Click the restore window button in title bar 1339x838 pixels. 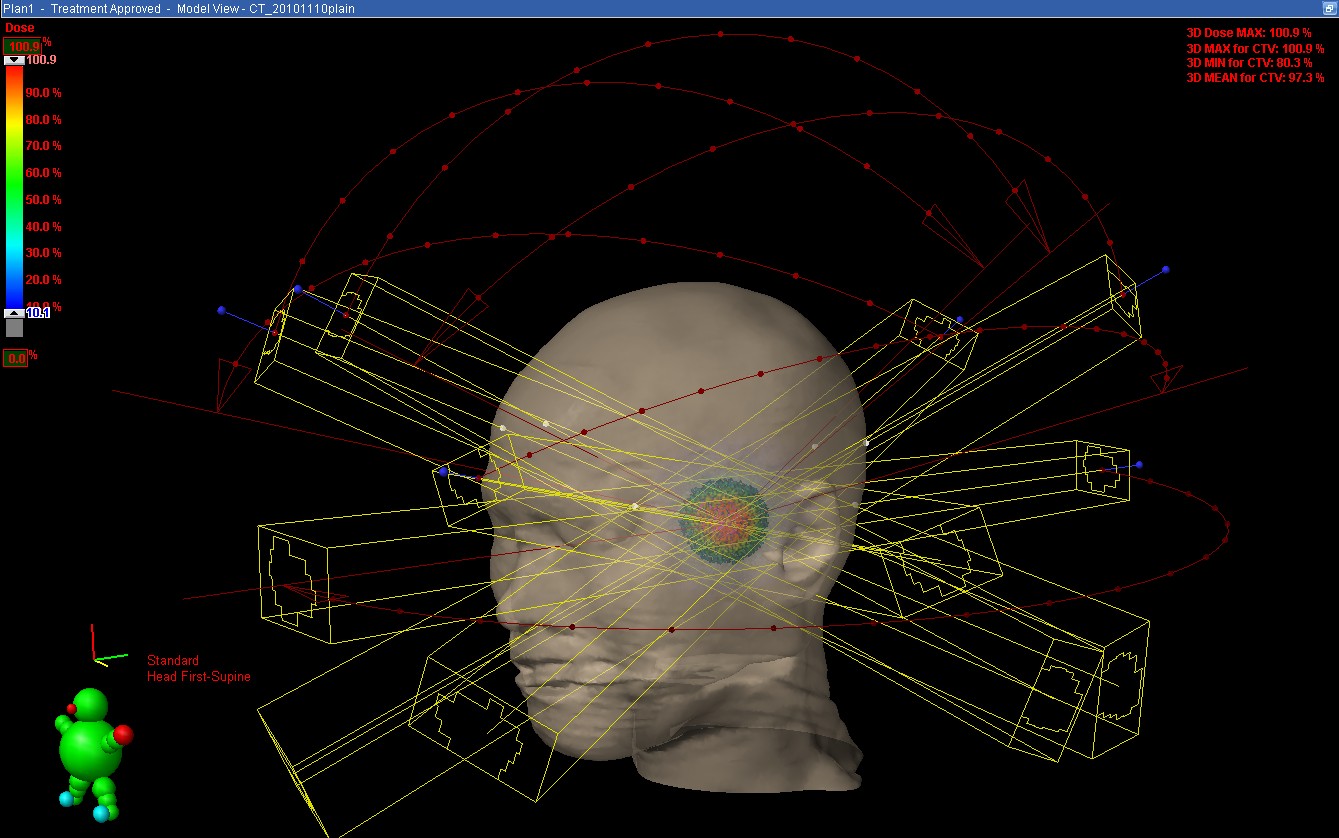[x=1328, y=8]
